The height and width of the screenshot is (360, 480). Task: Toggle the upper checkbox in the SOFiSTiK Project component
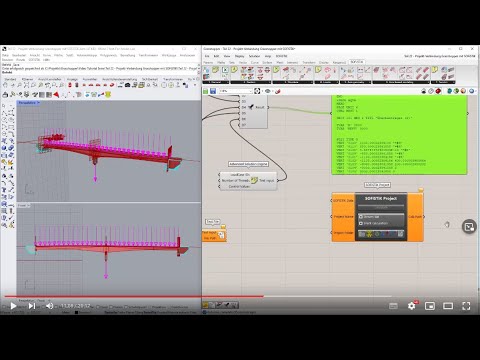(361, 217)
